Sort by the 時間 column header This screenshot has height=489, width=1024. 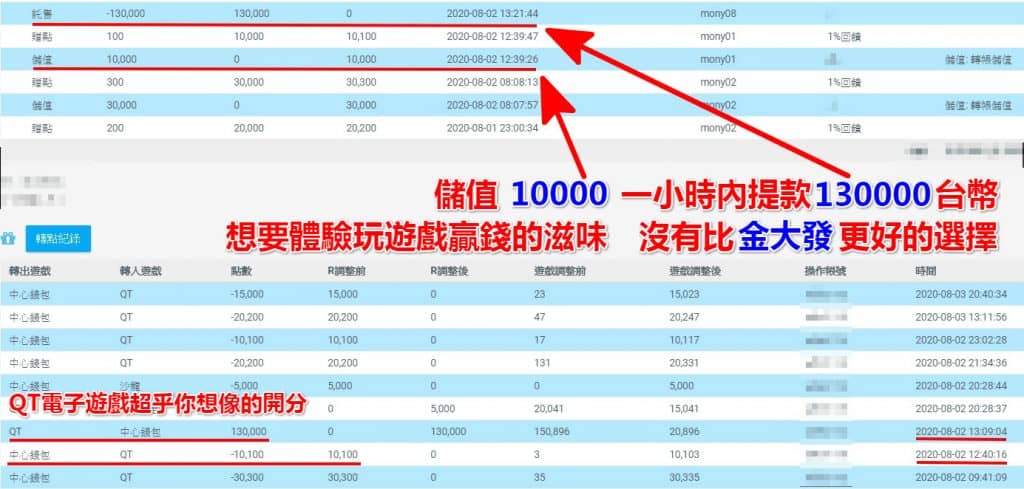tap(925, 272)
